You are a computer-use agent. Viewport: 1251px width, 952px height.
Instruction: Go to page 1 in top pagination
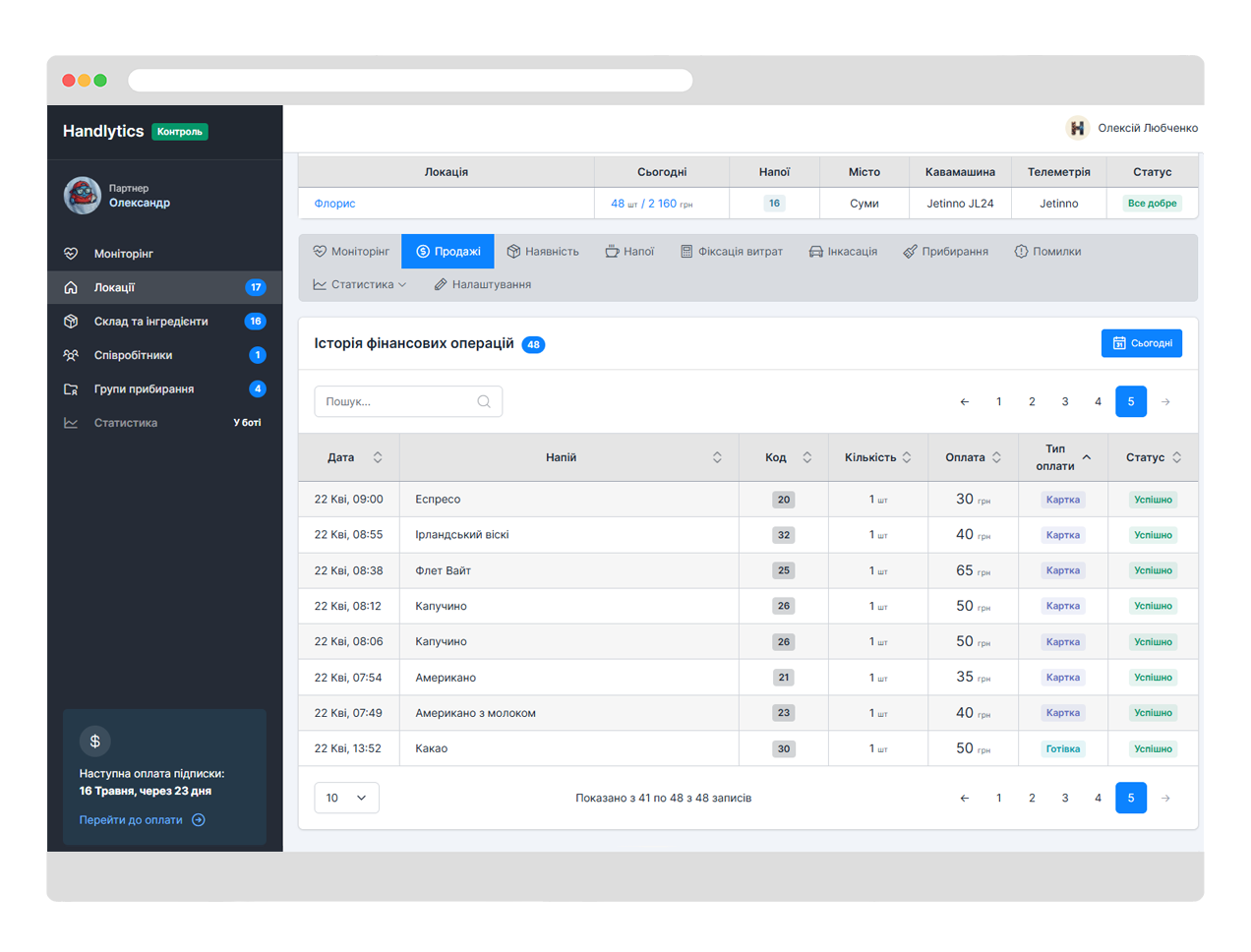(x=999, y=401)
